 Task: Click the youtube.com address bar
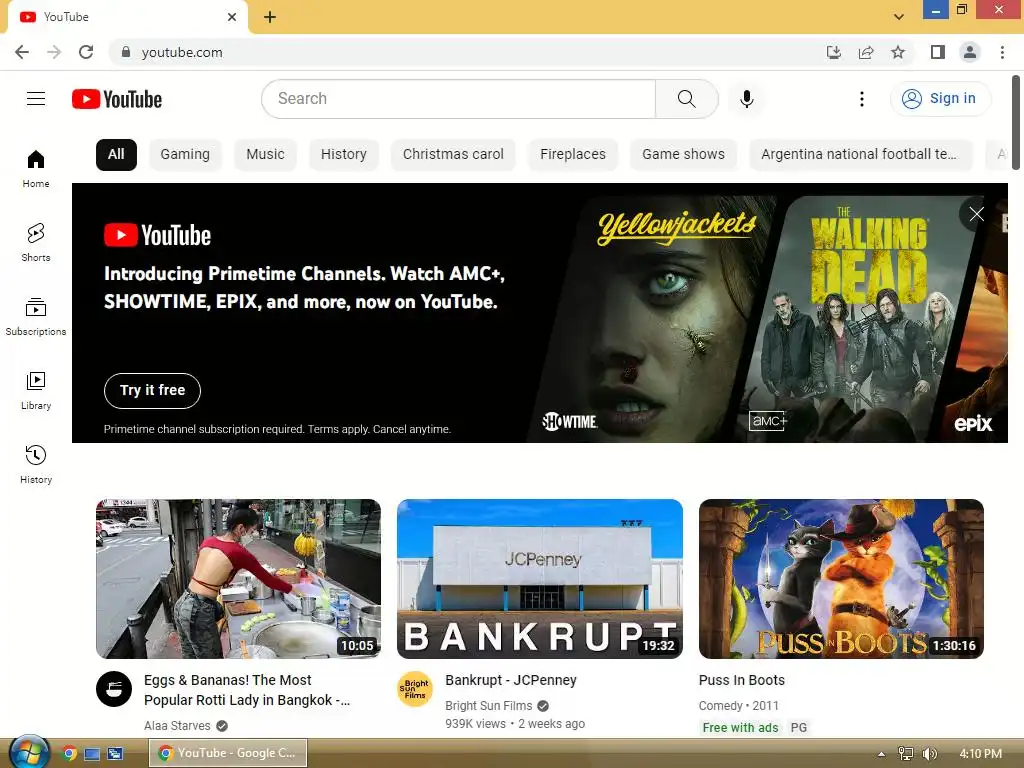click(x=470, y=52)
